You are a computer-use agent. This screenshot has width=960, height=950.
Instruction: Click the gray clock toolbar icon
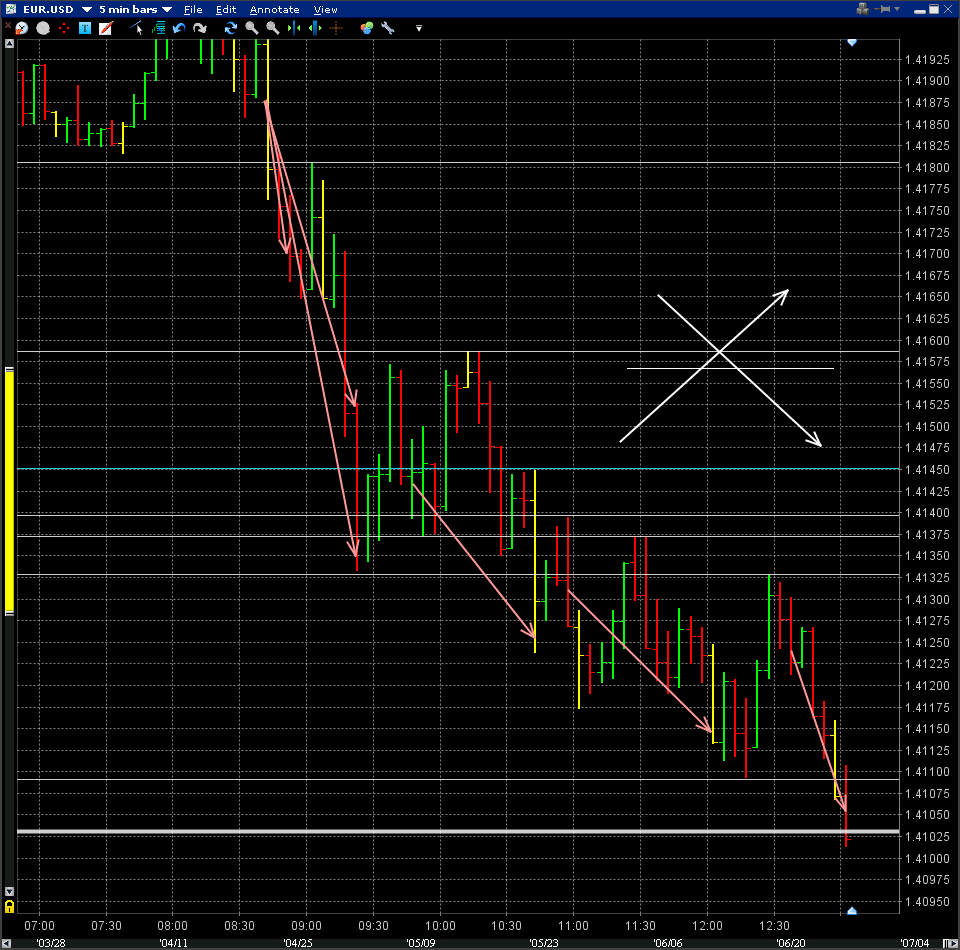43,28
